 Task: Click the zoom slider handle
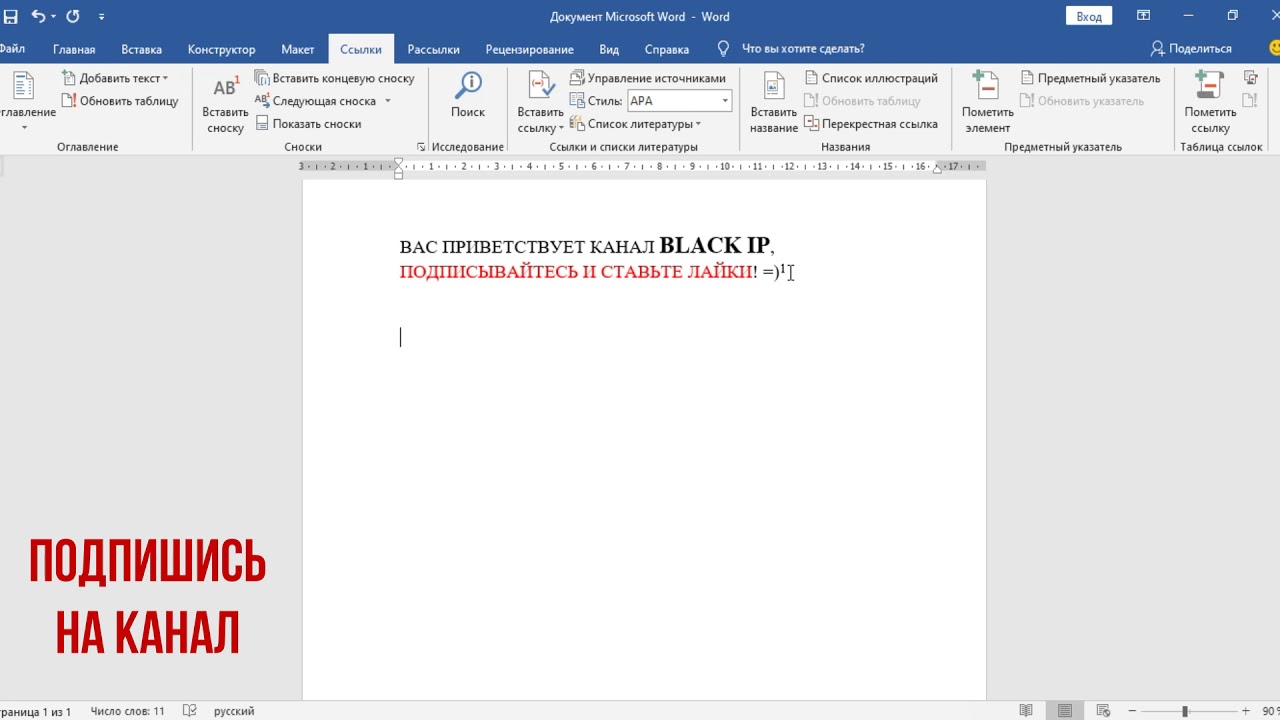tap(1185, 711)
